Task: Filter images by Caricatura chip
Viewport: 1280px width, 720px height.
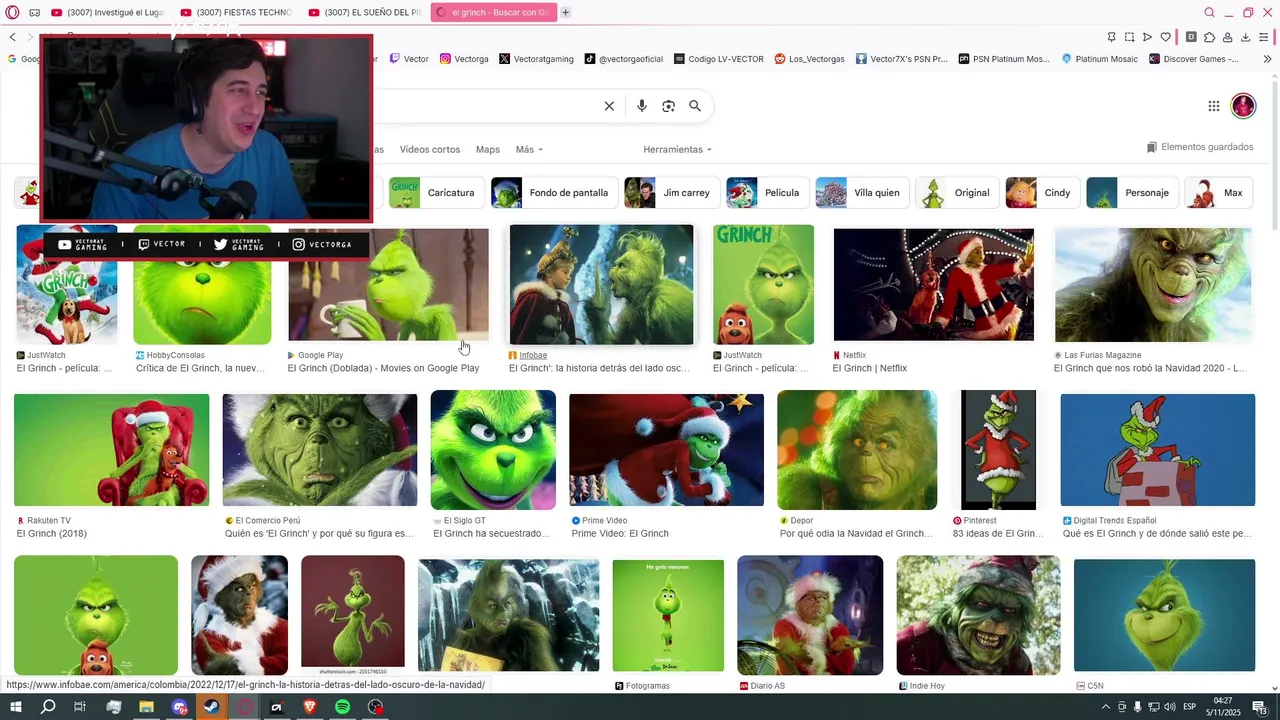Action: (435, 193)
